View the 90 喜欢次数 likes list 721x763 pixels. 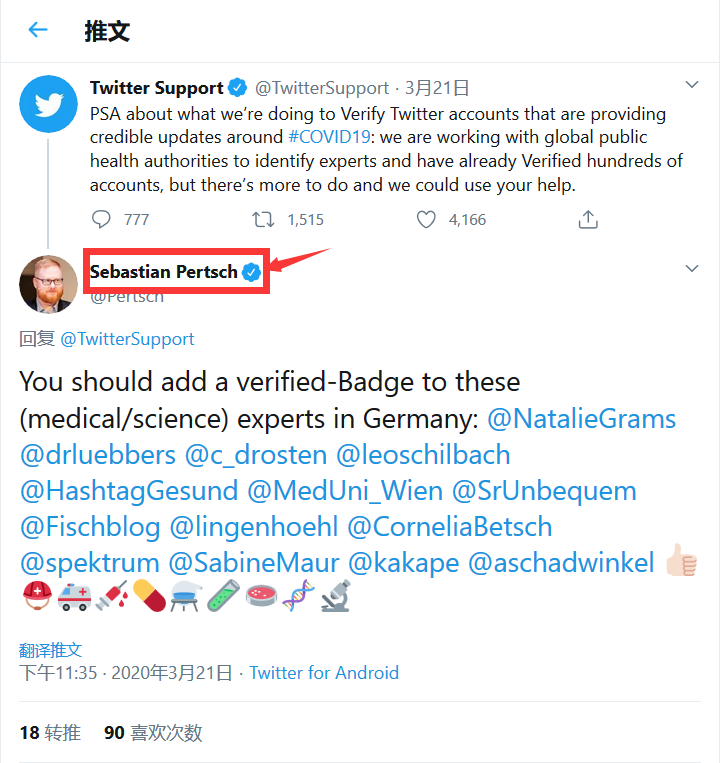click(153, 733)
